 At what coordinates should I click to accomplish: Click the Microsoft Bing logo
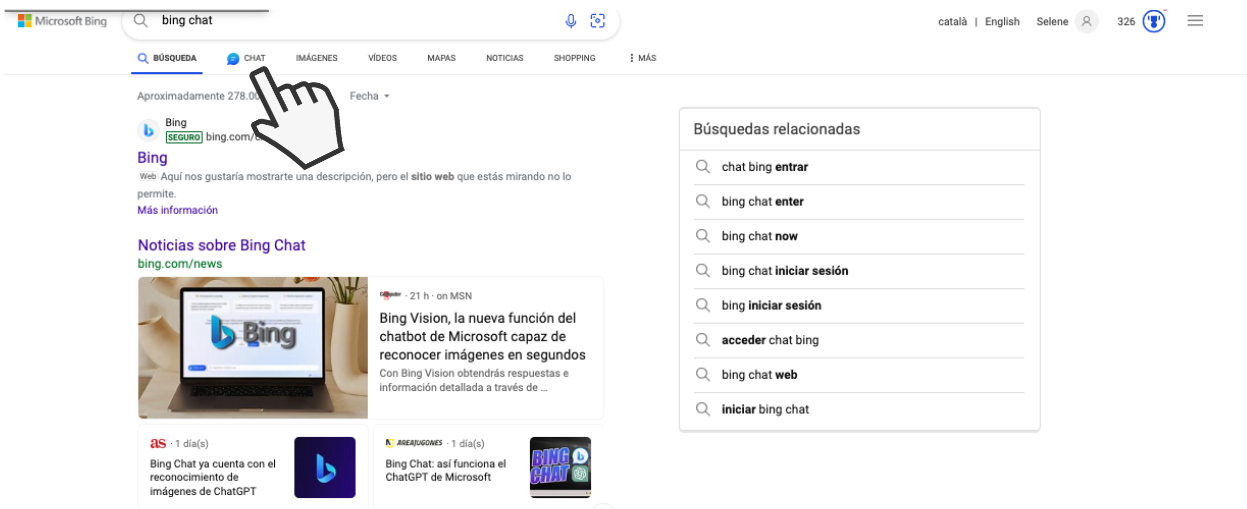[x=62, y=21]
